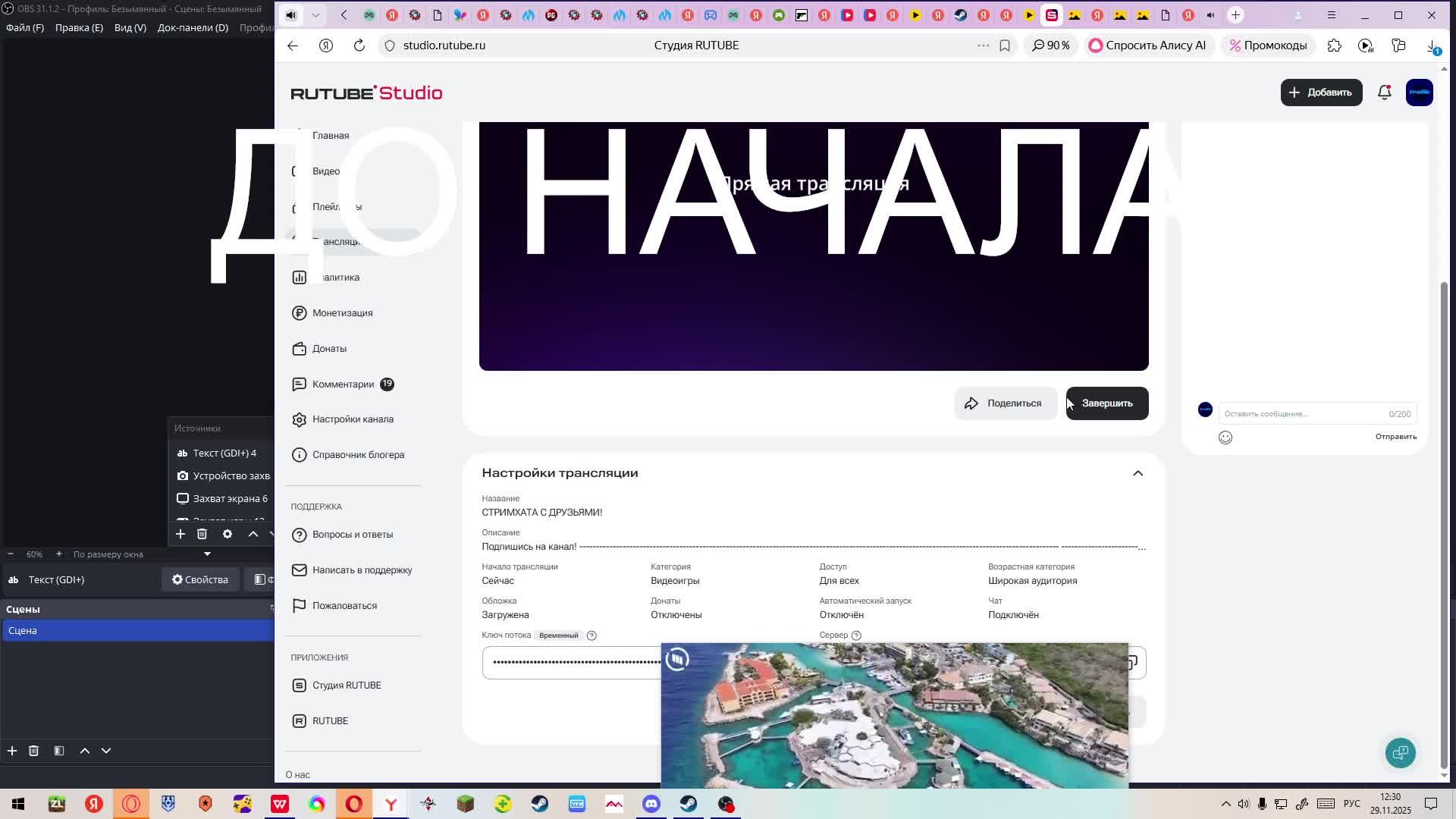Click the Свойства button for text source
The height and width of the screenshot is (819, 1456).
[200, 580]
